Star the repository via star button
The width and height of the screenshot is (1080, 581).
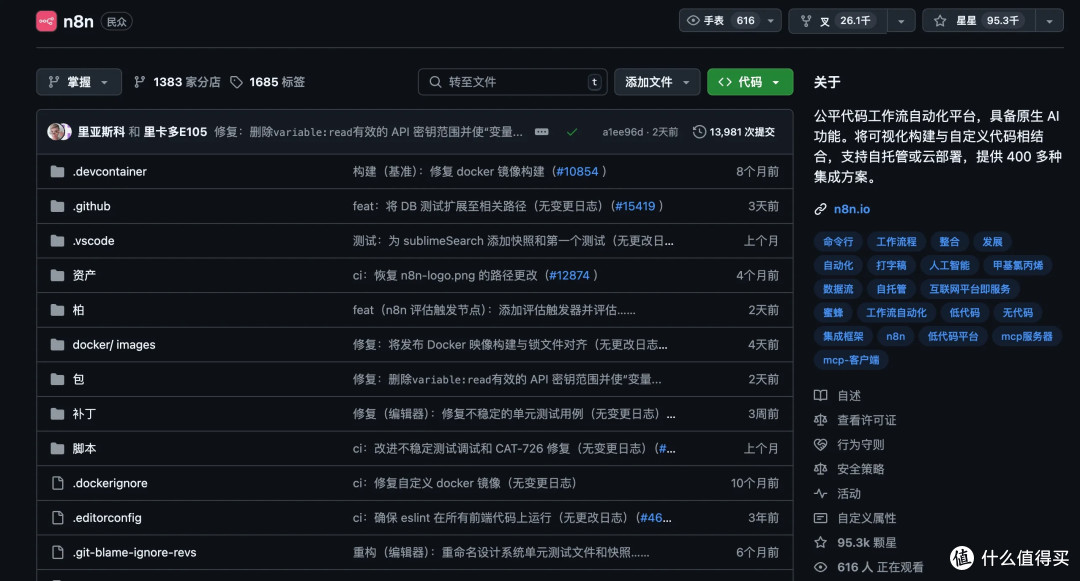[x=978, y=21]
